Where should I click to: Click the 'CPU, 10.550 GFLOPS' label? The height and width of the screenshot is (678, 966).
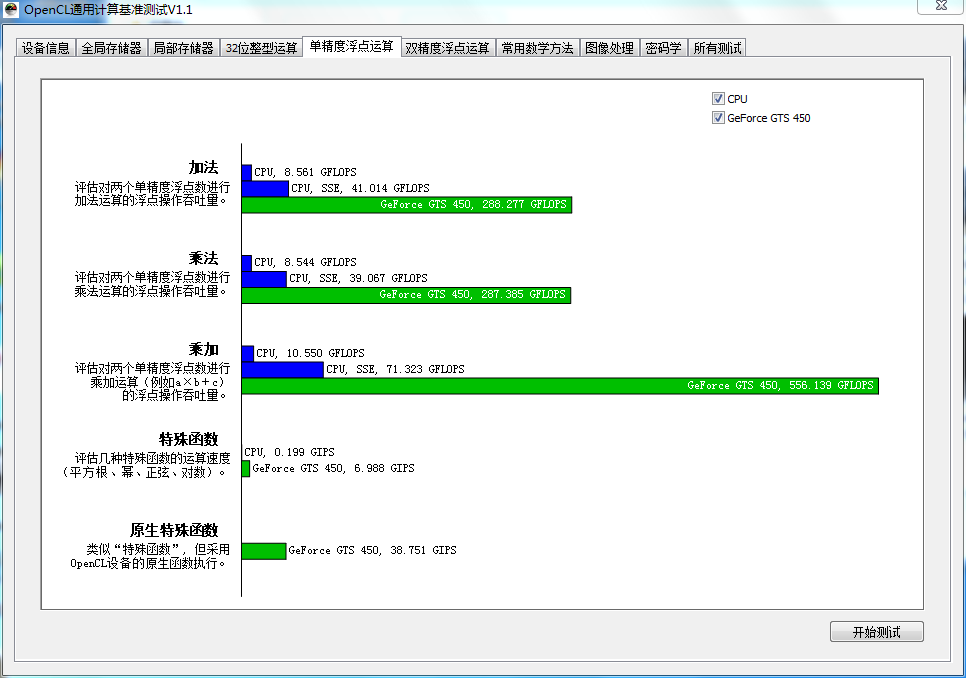[x=310, y=353]
